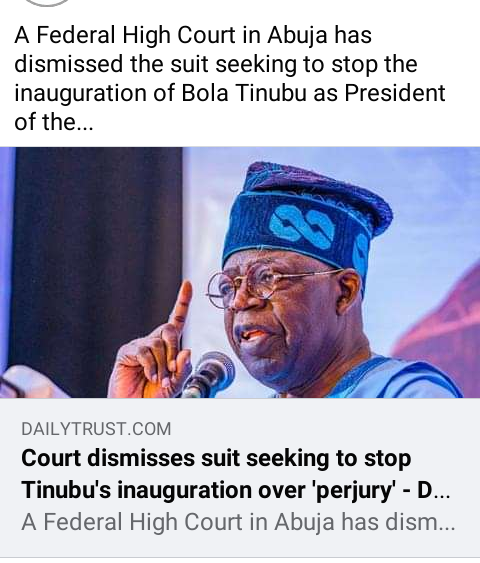
Task: Open headline "Court dismisses suit seeking to stop"
Action: 216,459
